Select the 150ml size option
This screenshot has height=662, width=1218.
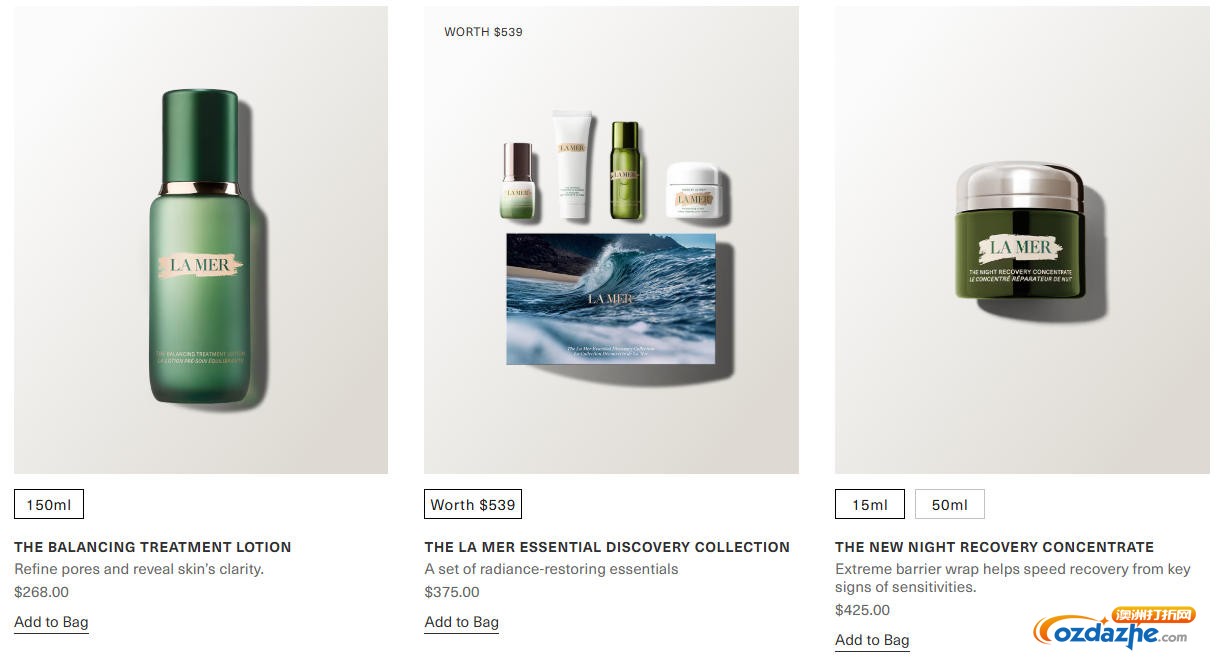tap(49, 504)
